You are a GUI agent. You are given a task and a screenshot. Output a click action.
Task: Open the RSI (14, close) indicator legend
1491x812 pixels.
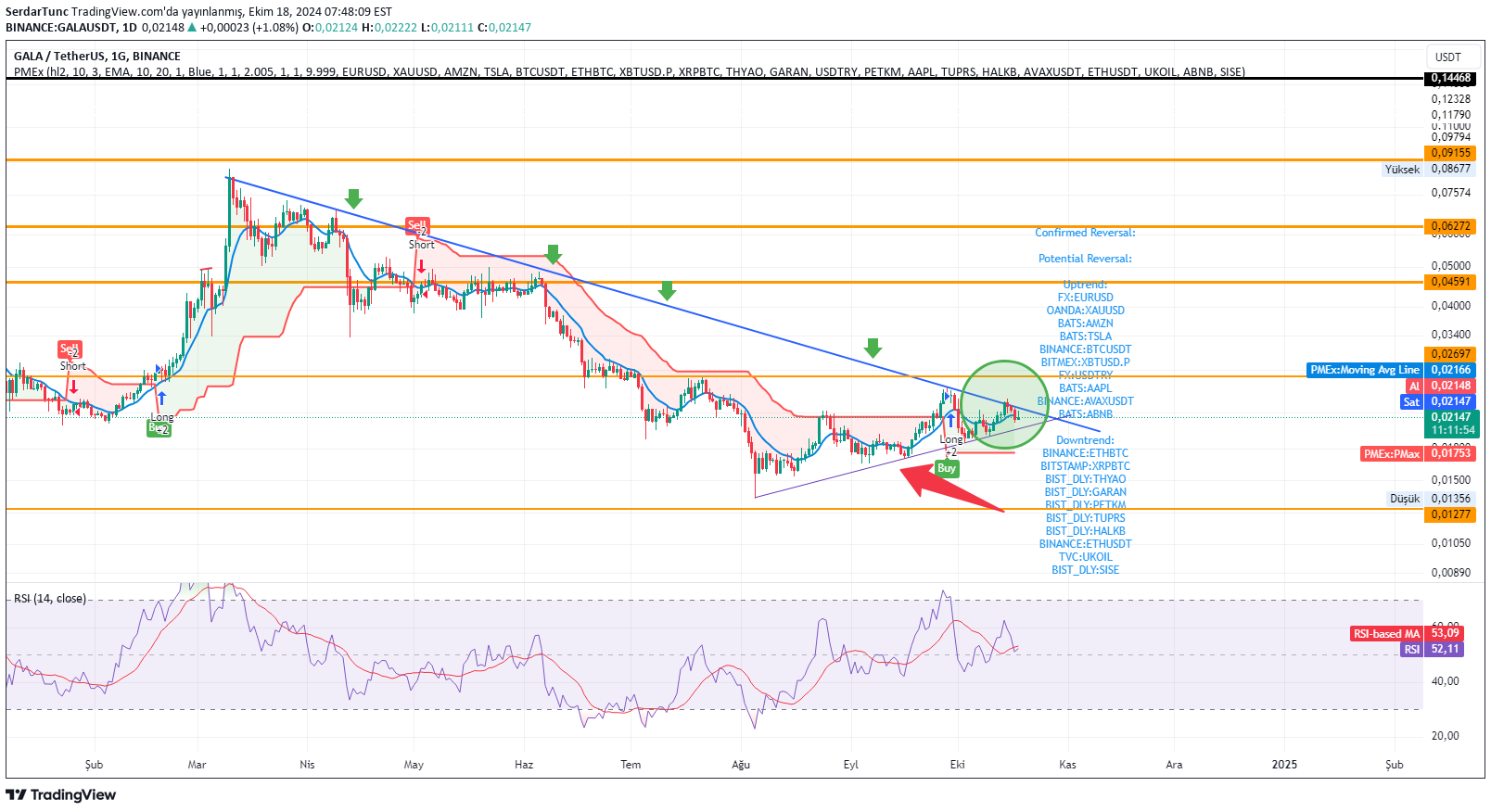point(50,599)
